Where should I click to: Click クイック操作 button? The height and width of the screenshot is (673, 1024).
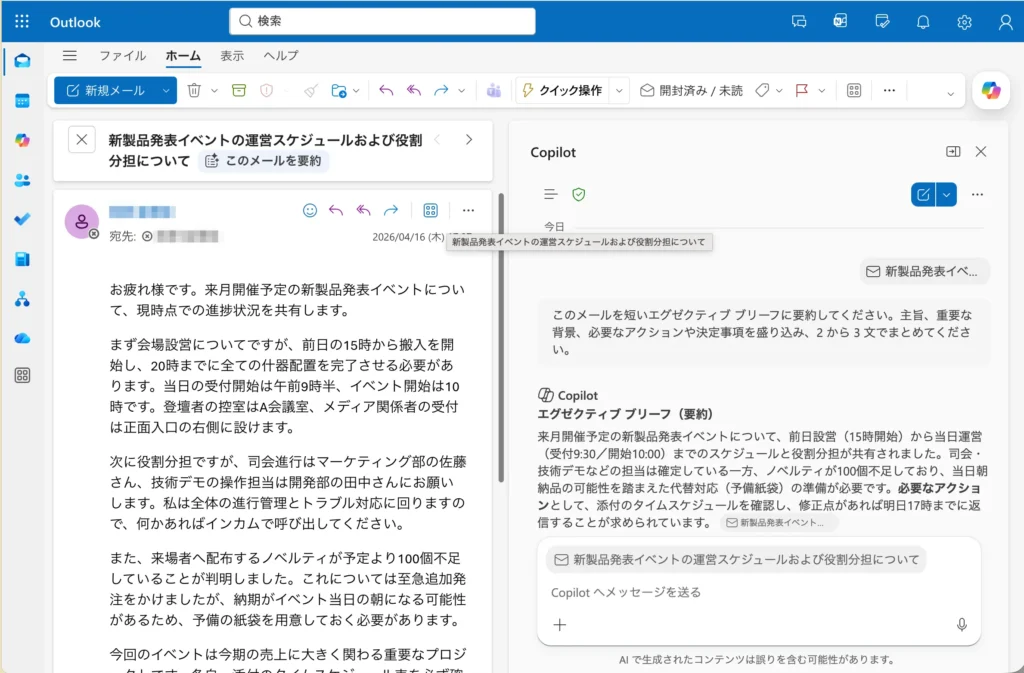562,90
